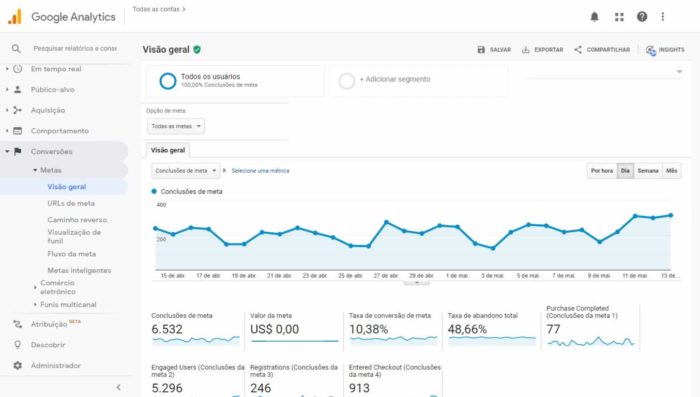Click the Salvar floppy disk icon
Viewport: 700px width, 397px height.
(x=481, y=50)
